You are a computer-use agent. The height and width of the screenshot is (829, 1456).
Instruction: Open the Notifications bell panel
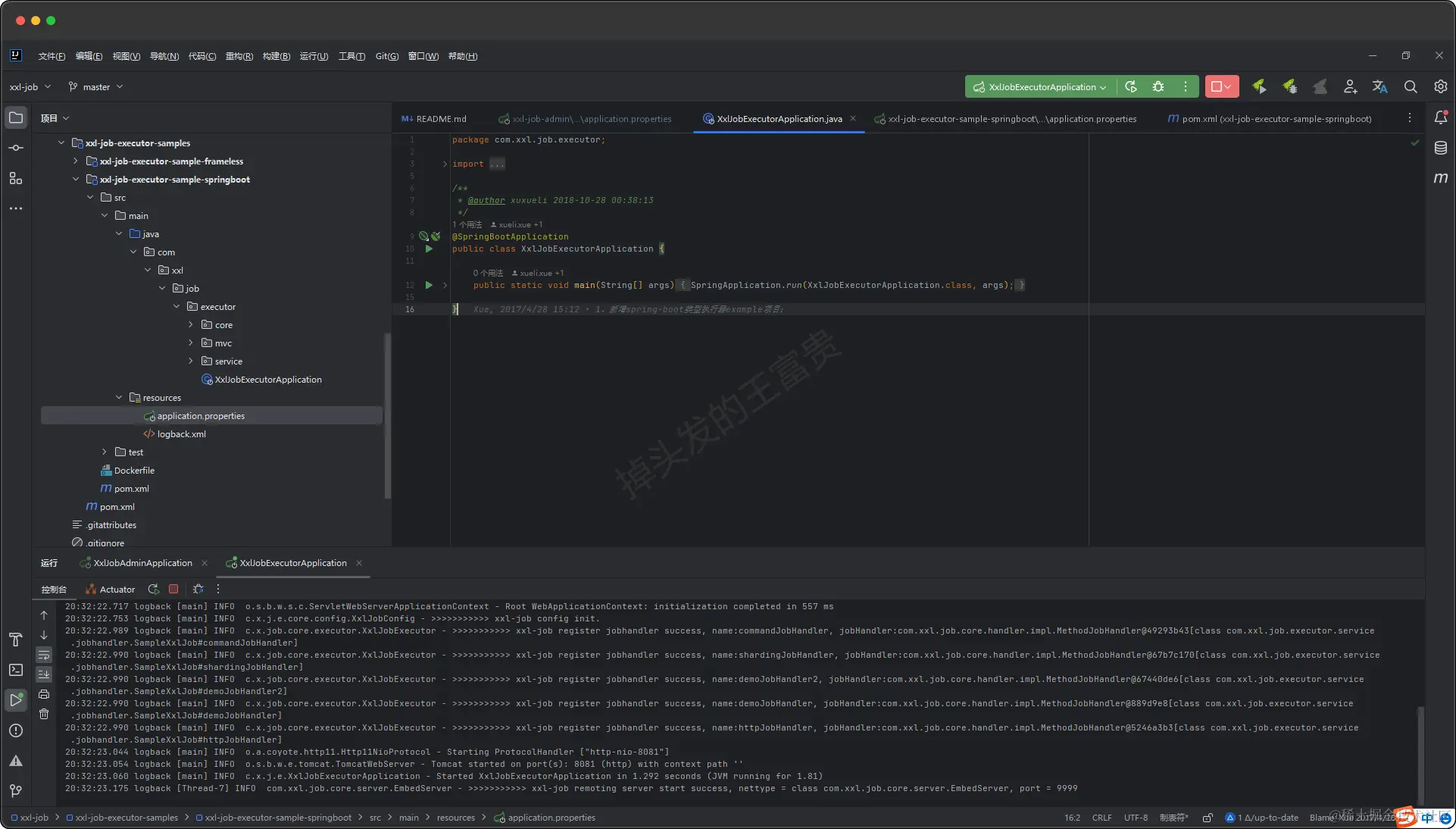pos(1440,117)
